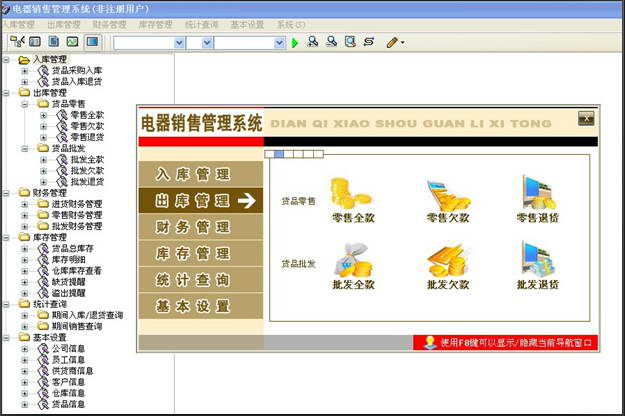625x416 pixels.
Task: Click the tree-structure icon in the toolbar
Action: coord(17,41)
